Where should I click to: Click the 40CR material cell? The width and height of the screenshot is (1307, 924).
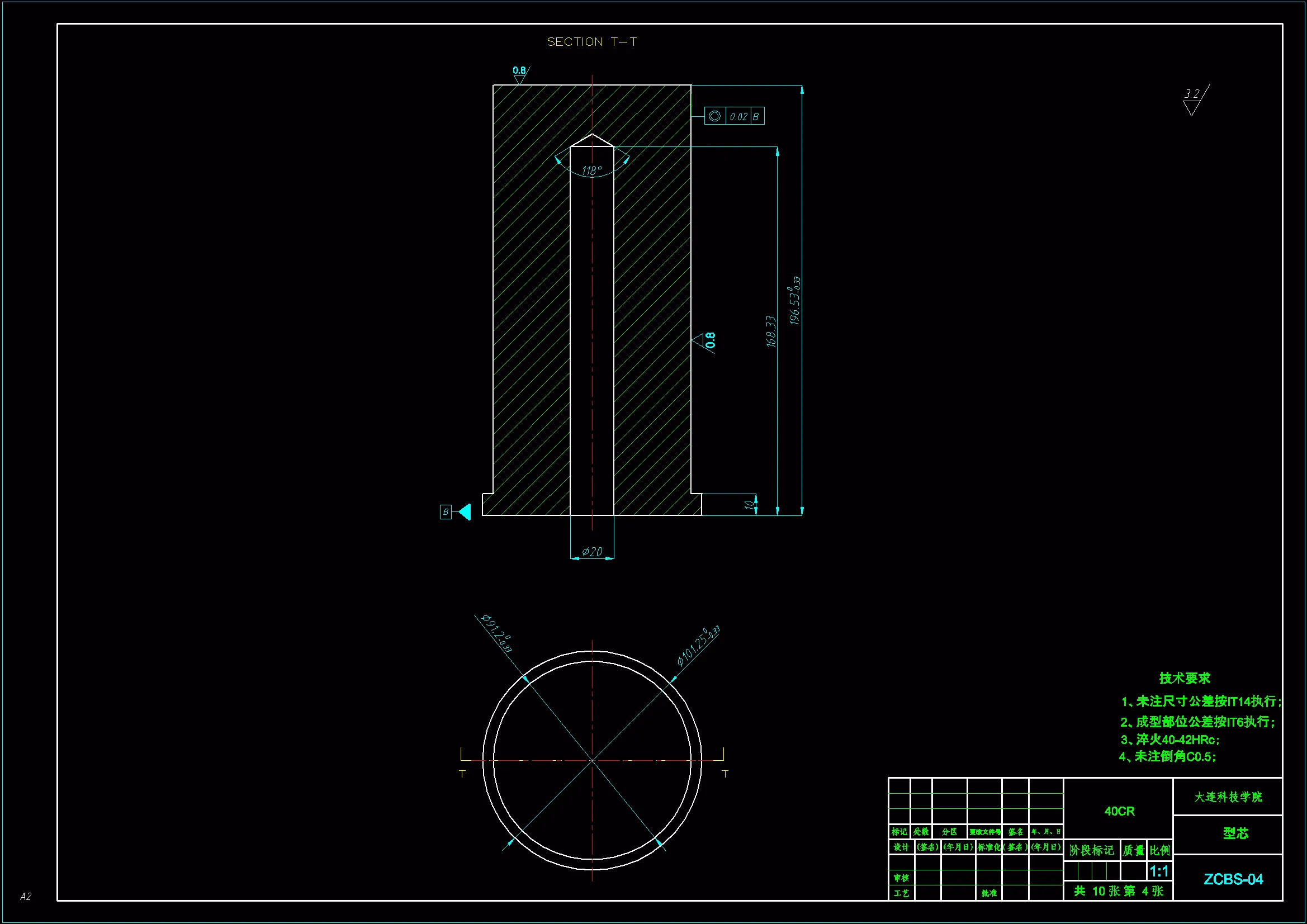coord(1119,811)
